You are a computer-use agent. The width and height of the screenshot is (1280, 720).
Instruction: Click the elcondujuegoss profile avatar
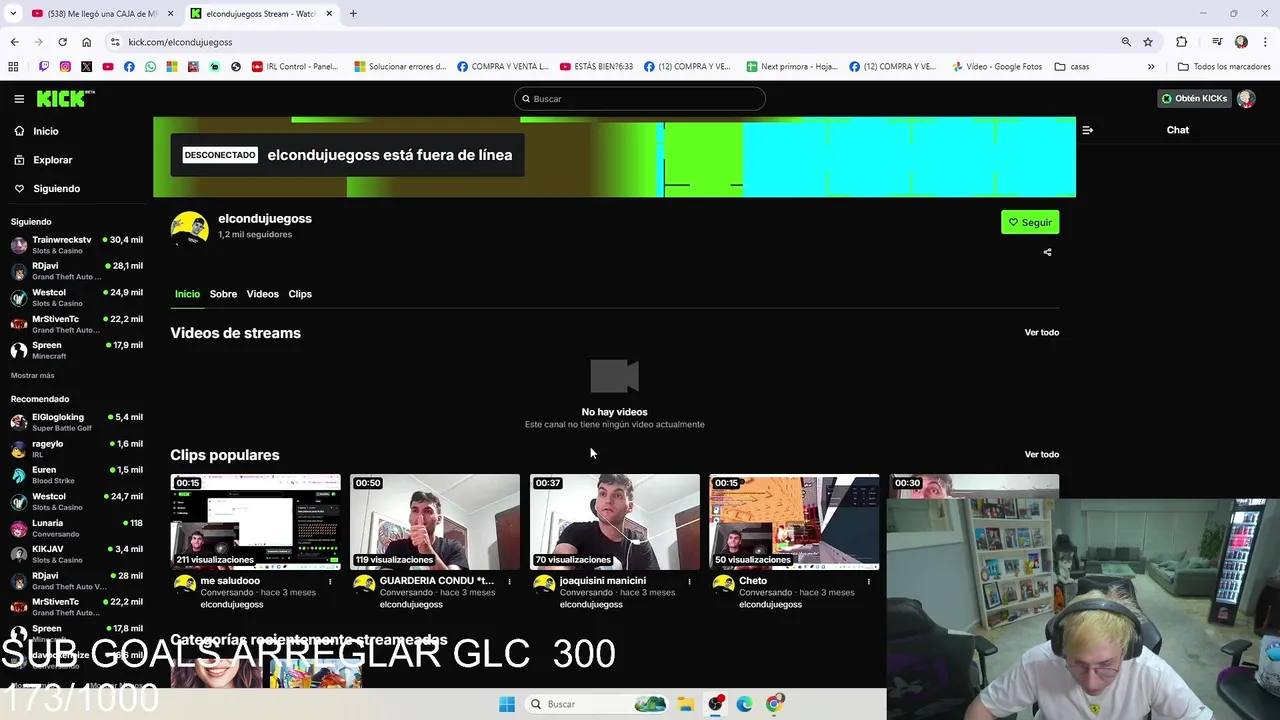[189, 228]
